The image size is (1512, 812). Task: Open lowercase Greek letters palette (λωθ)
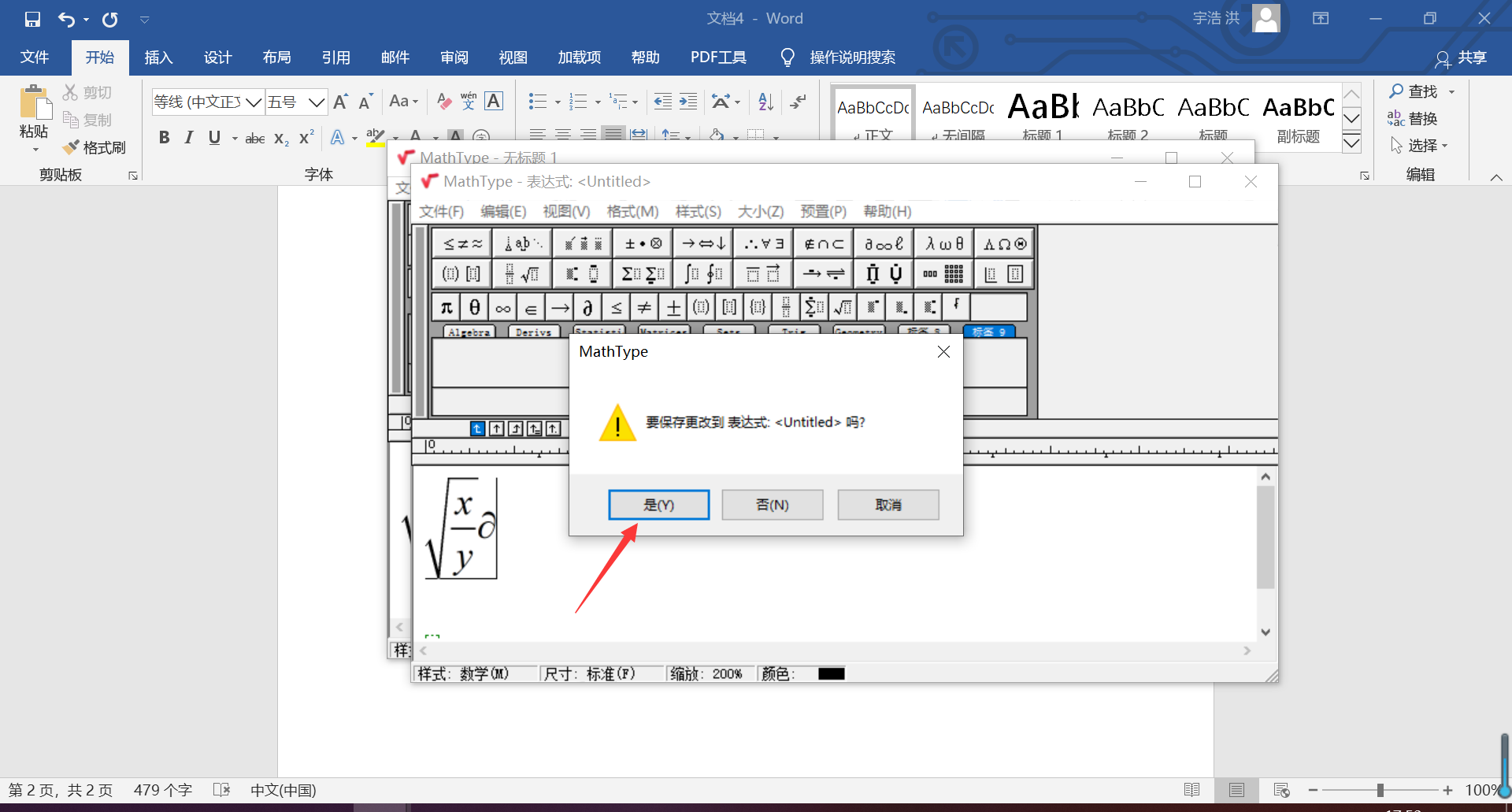[944, 244]
